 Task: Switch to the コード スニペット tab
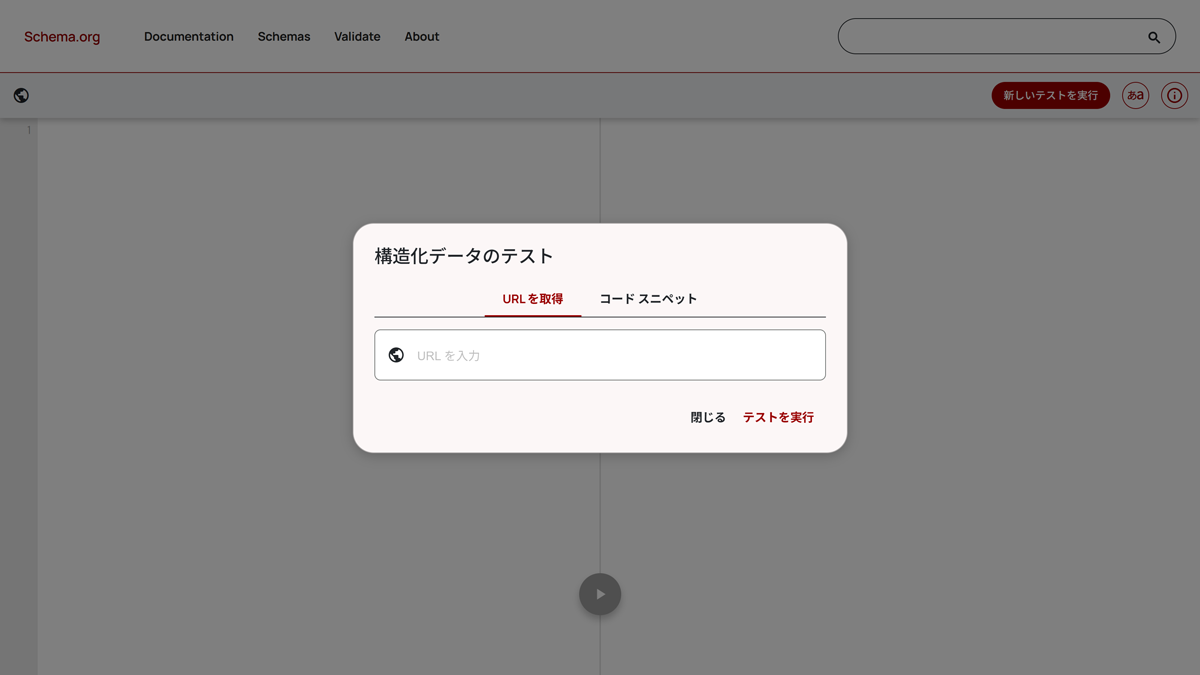point(648,298)
